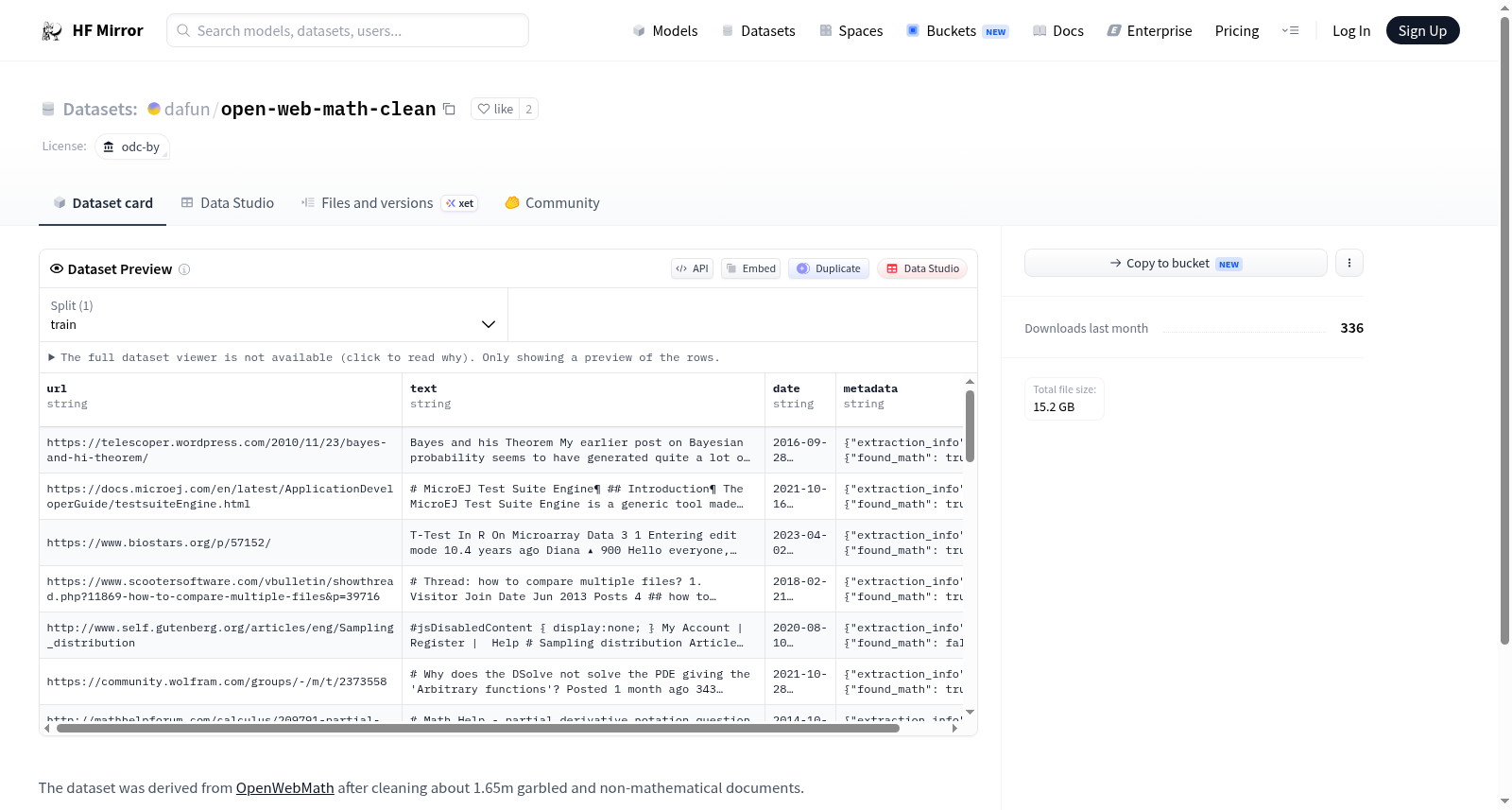Expand the Split train dropdown
Viewport: 1512px width, 810px height.
[273, 315]
